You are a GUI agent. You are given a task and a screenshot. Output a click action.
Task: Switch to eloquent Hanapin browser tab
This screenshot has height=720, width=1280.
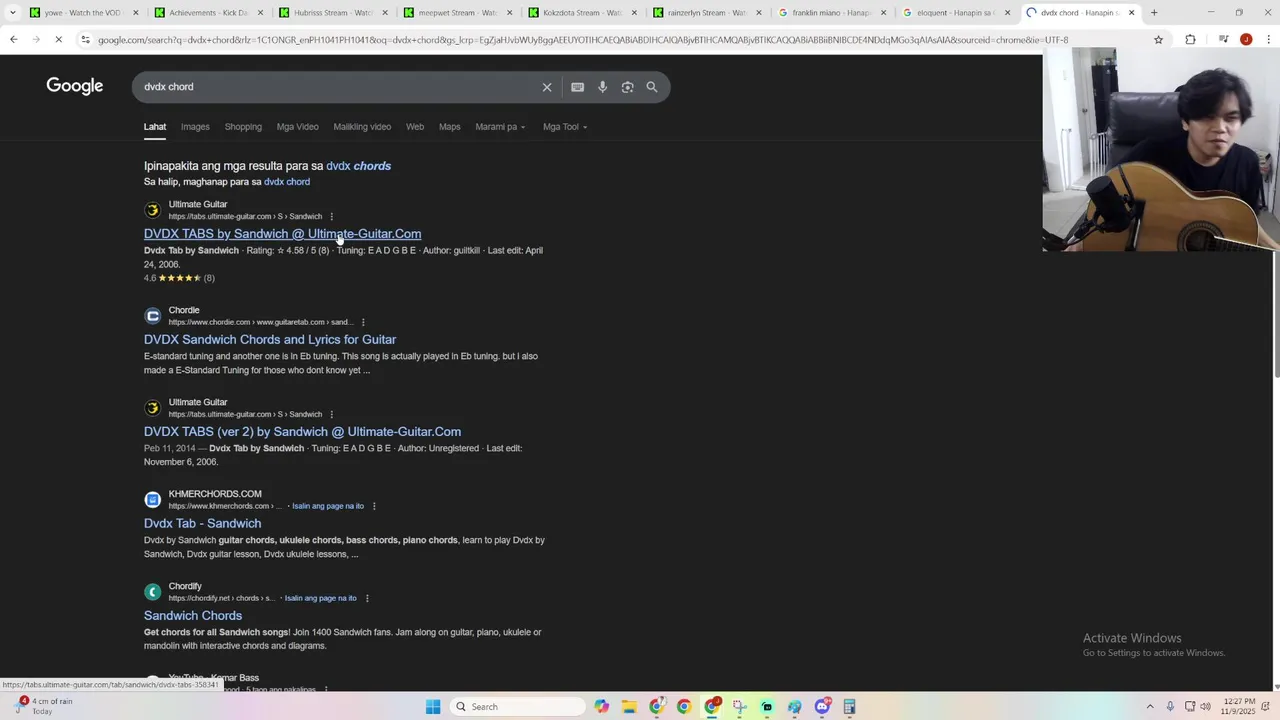955,13
